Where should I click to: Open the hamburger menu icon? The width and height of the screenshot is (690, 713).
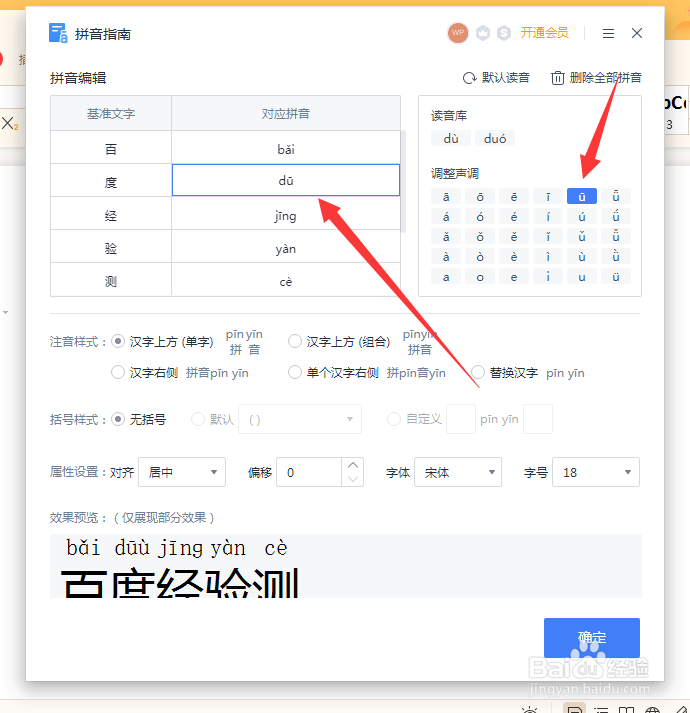click(x=608, y=33)
